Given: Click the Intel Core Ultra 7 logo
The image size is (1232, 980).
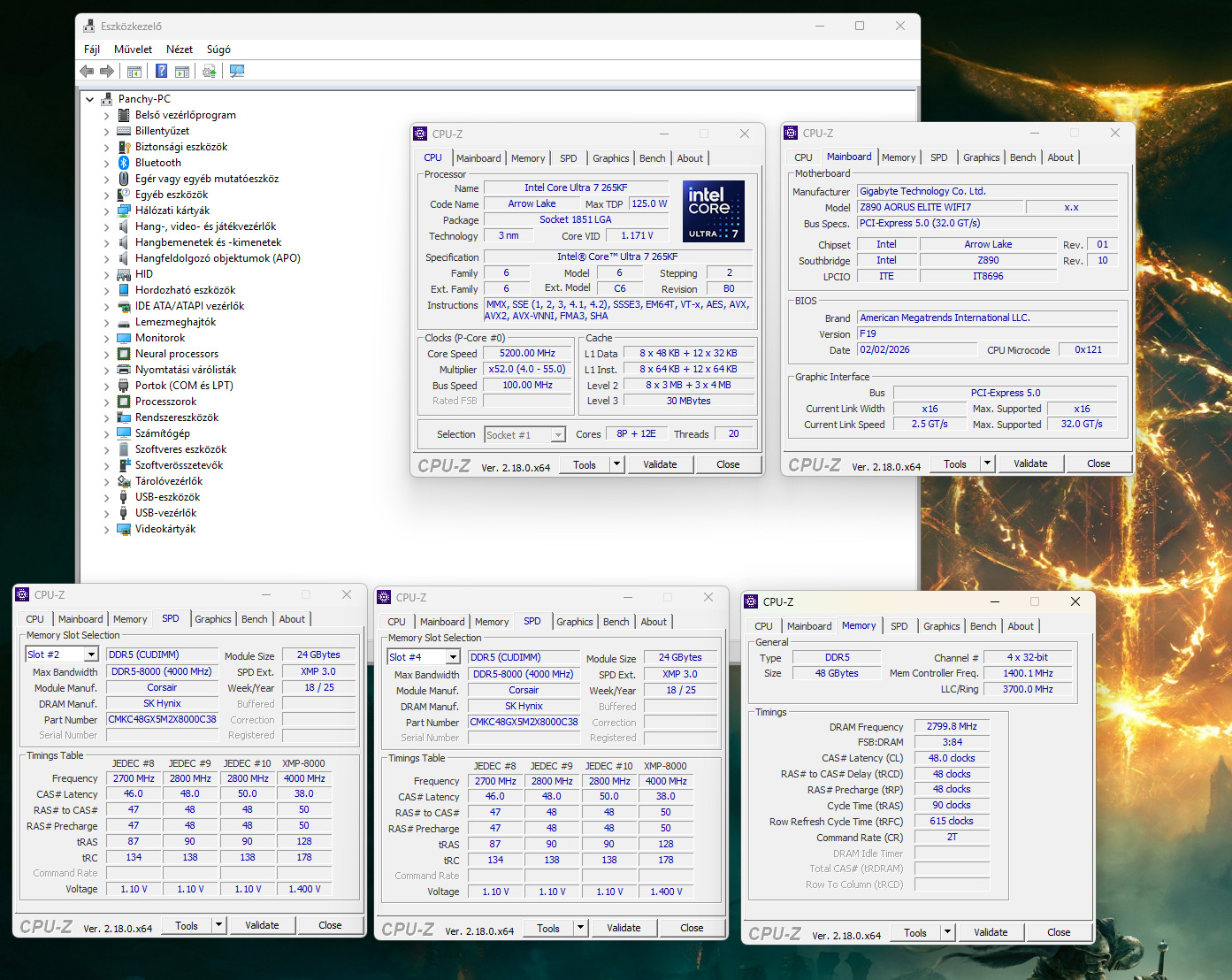Looking at the screenshot, I should coord(713,212).
